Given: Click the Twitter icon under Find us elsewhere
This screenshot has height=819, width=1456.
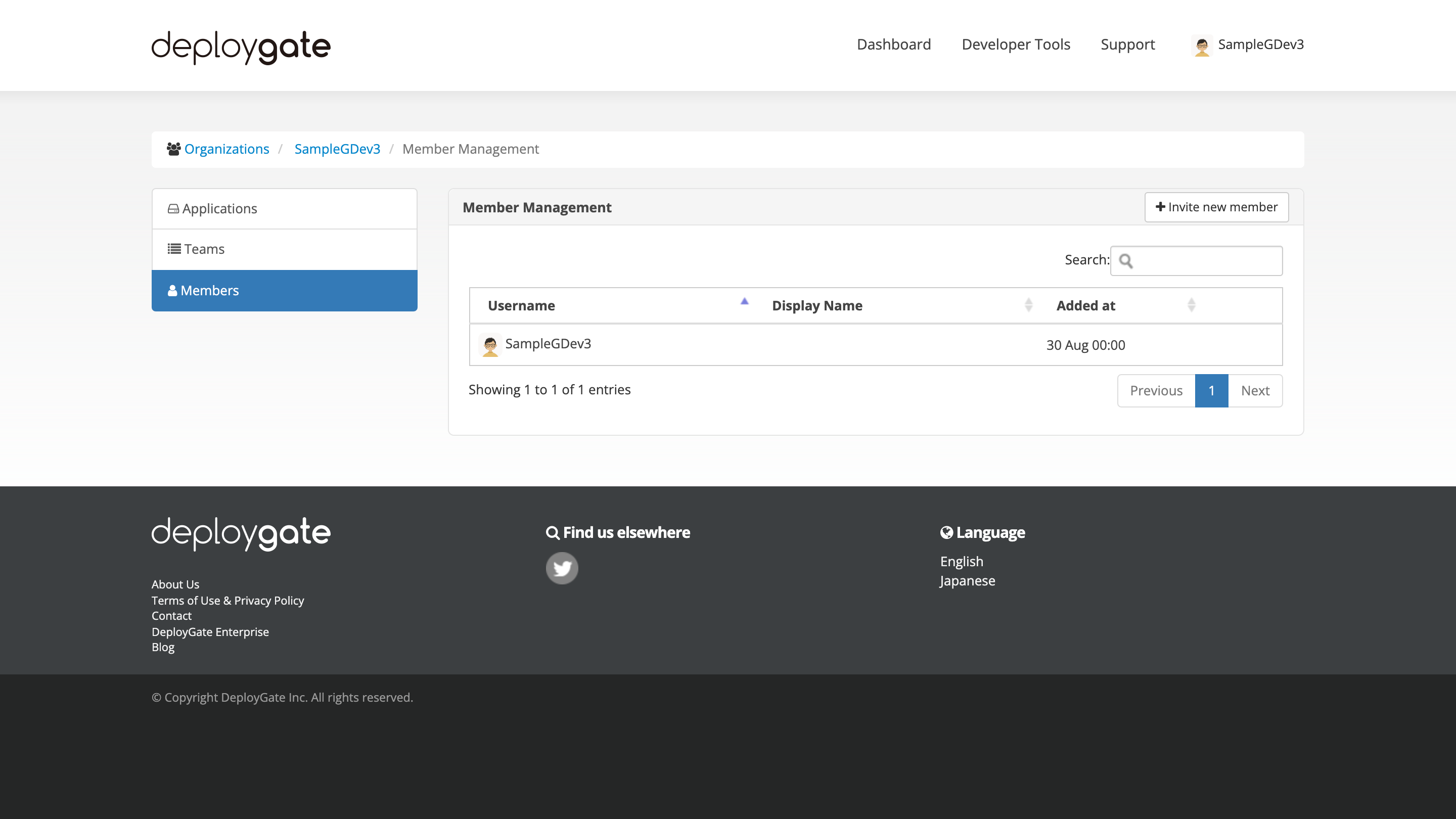Looking at the screenshot, I should (562, 567).
